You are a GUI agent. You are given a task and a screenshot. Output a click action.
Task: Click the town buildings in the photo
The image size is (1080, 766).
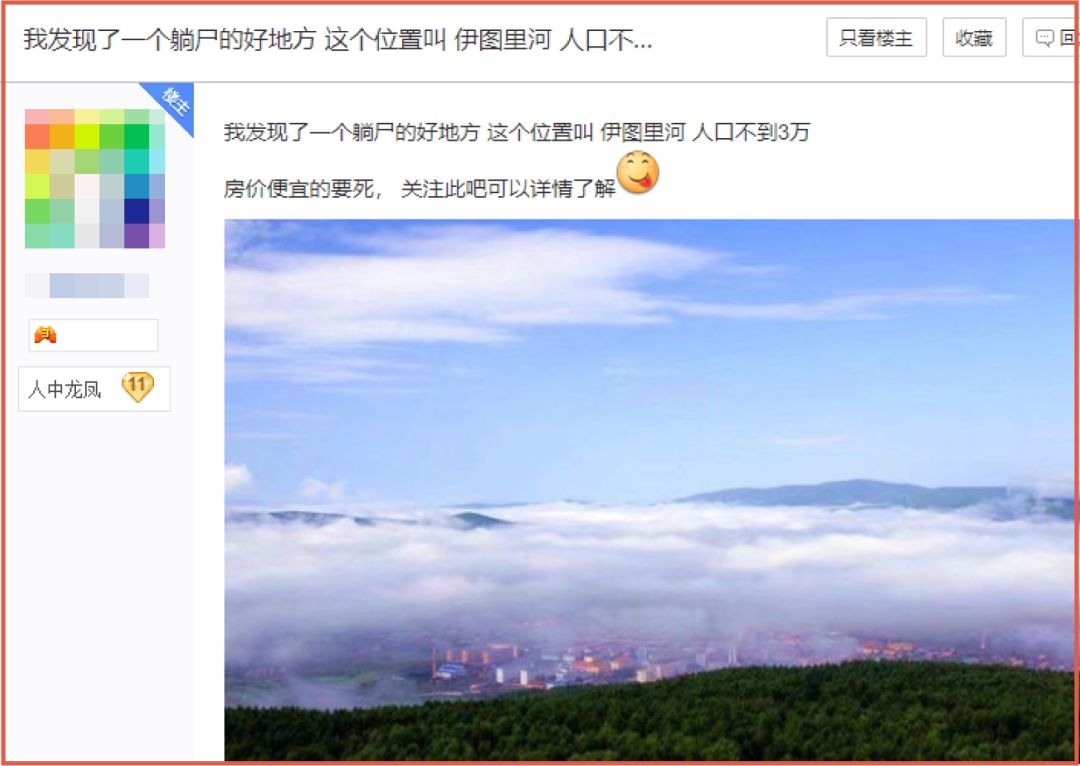click(x=620, y=661)
